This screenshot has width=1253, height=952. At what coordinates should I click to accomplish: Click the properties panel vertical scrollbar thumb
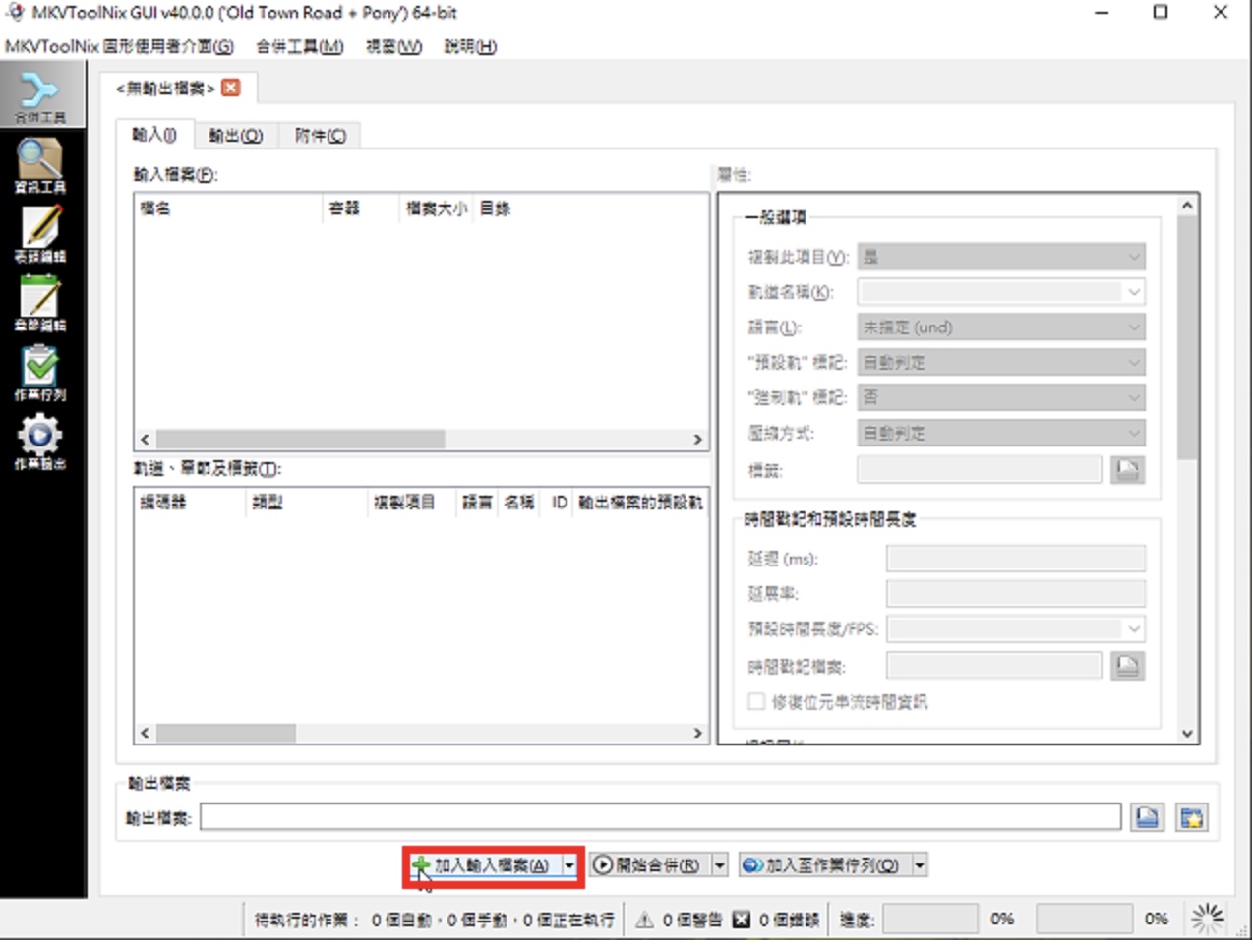(1187, 337)
